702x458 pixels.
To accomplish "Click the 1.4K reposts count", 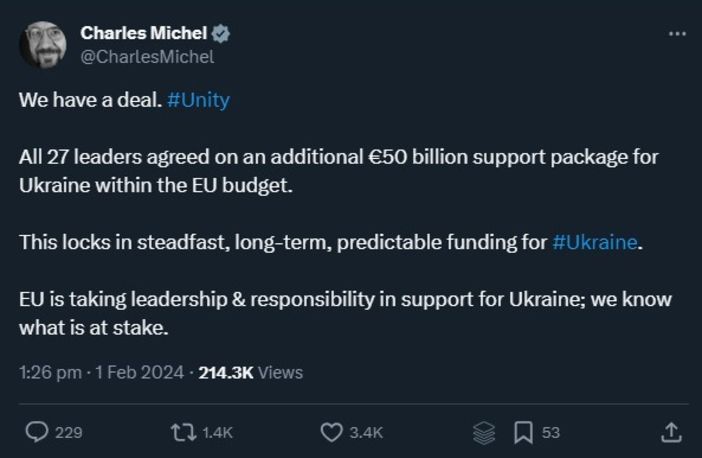I will tap(217, 432).
